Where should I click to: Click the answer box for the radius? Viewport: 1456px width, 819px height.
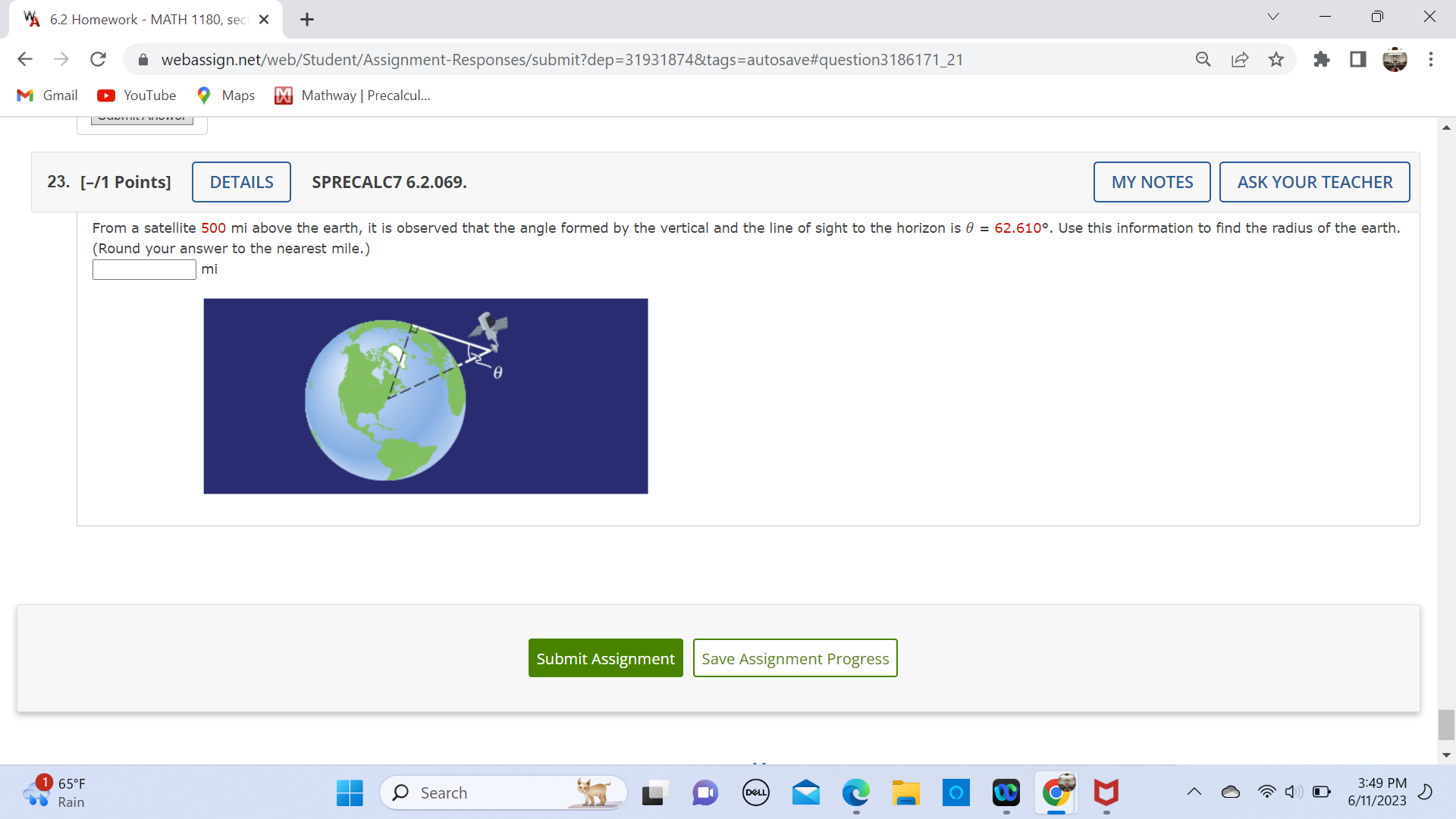(x=143, y=269)
